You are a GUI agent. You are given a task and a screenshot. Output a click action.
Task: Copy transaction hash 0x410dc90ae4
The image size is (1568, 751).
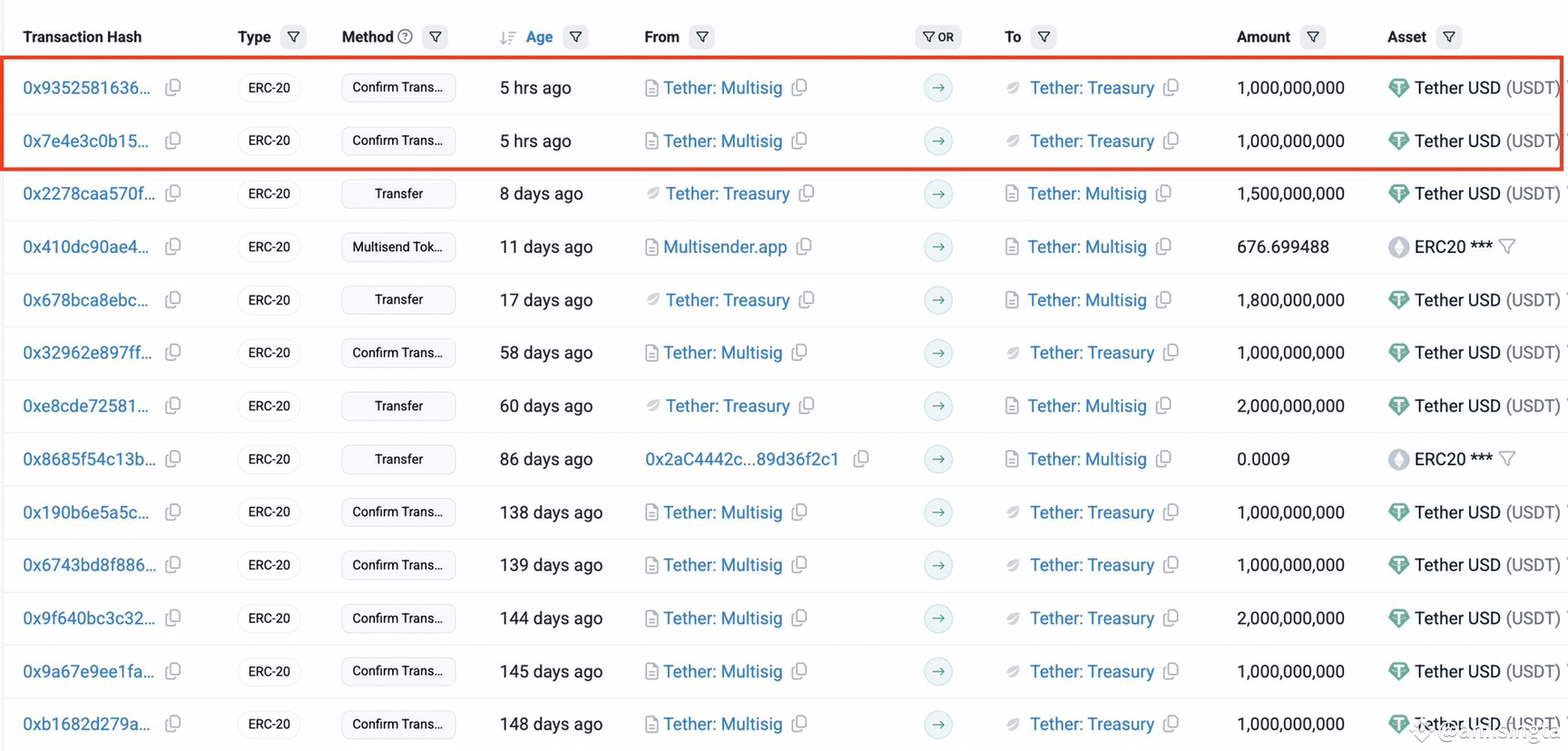point(172,247)
